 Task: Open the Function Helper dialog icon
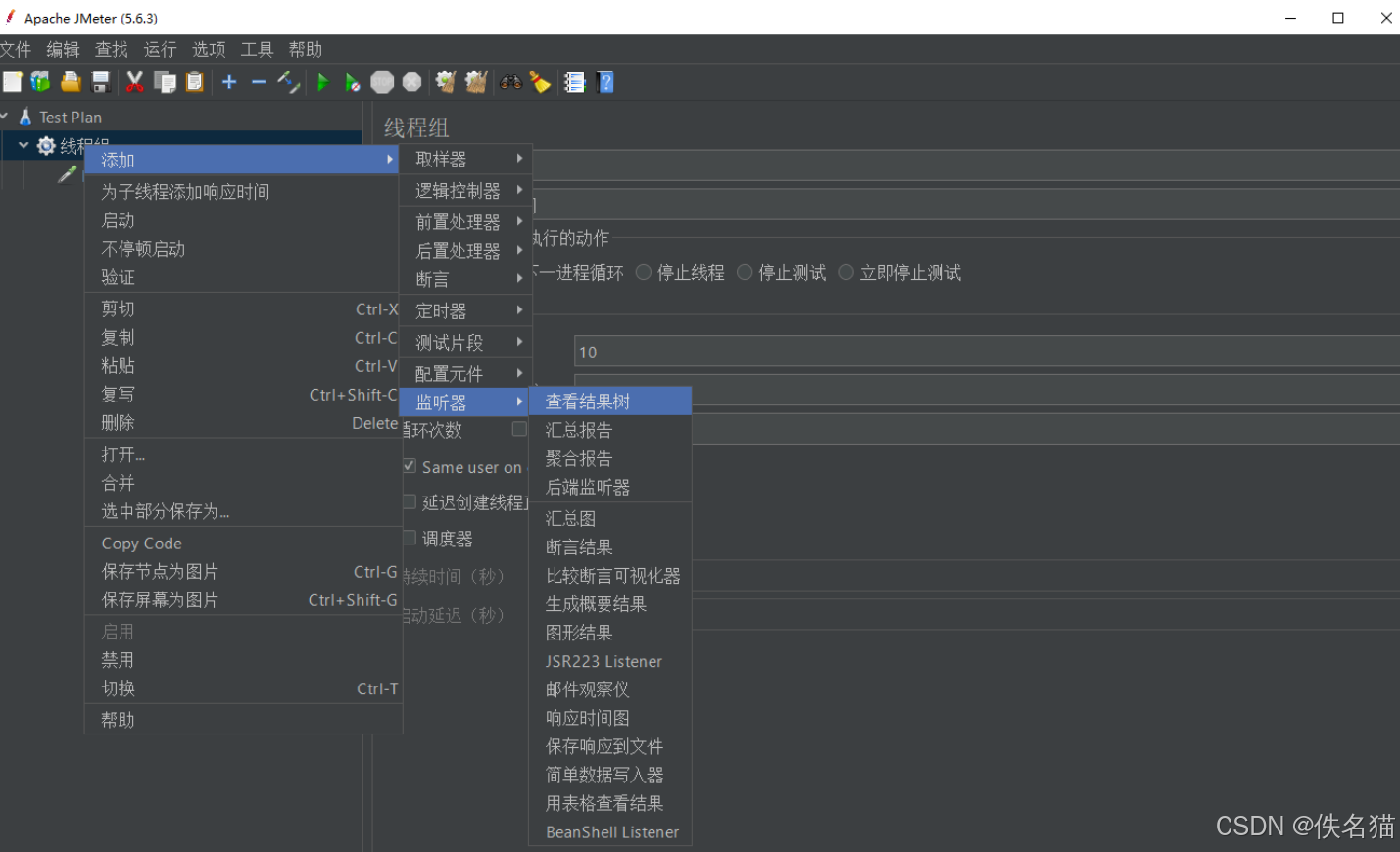pyautogui.click(x=575, y=82)
